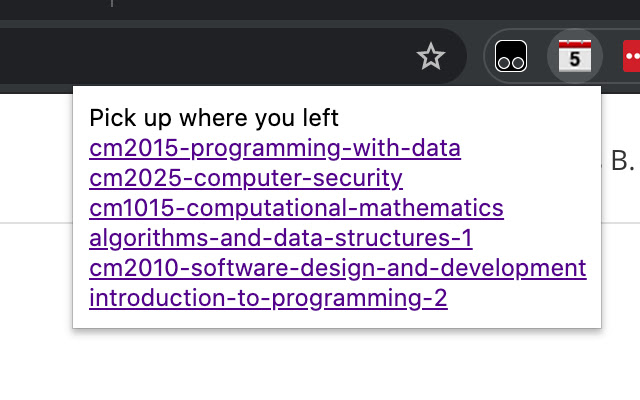Open cm2015-programming-with-data link
640x400 pixels.
(x=275, y=149)
